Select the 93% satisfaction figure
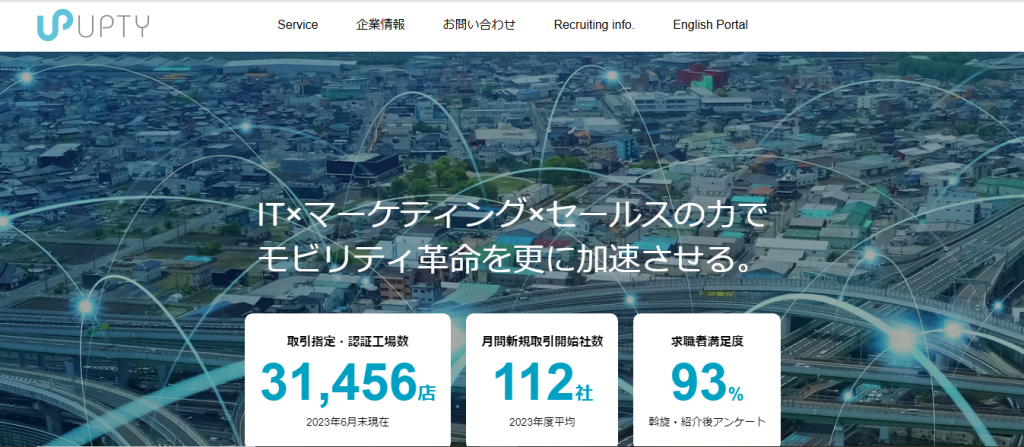 (x=707, y=383)
